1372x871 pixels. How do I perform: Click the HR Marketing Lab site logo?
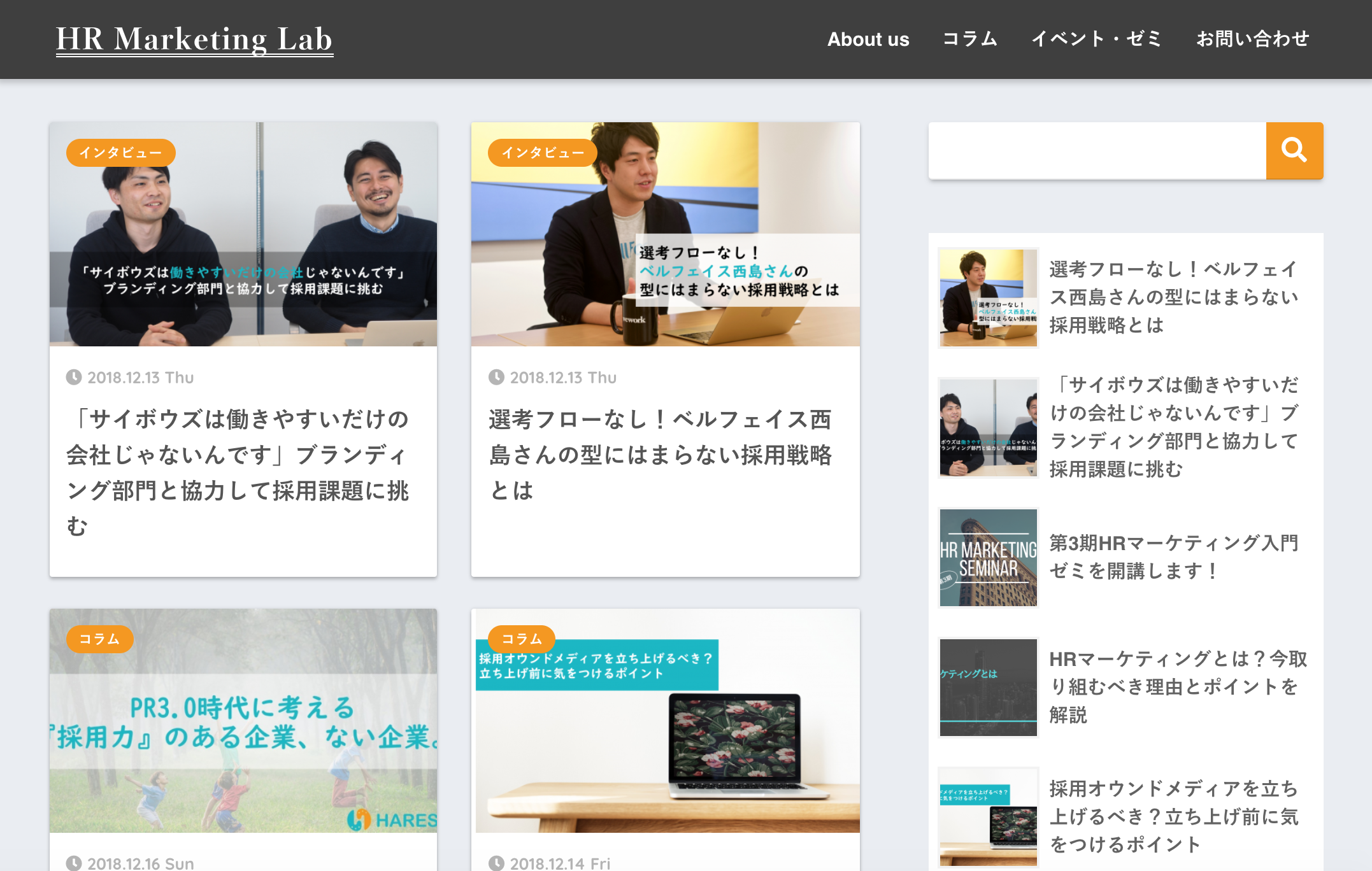coord(194,39)
